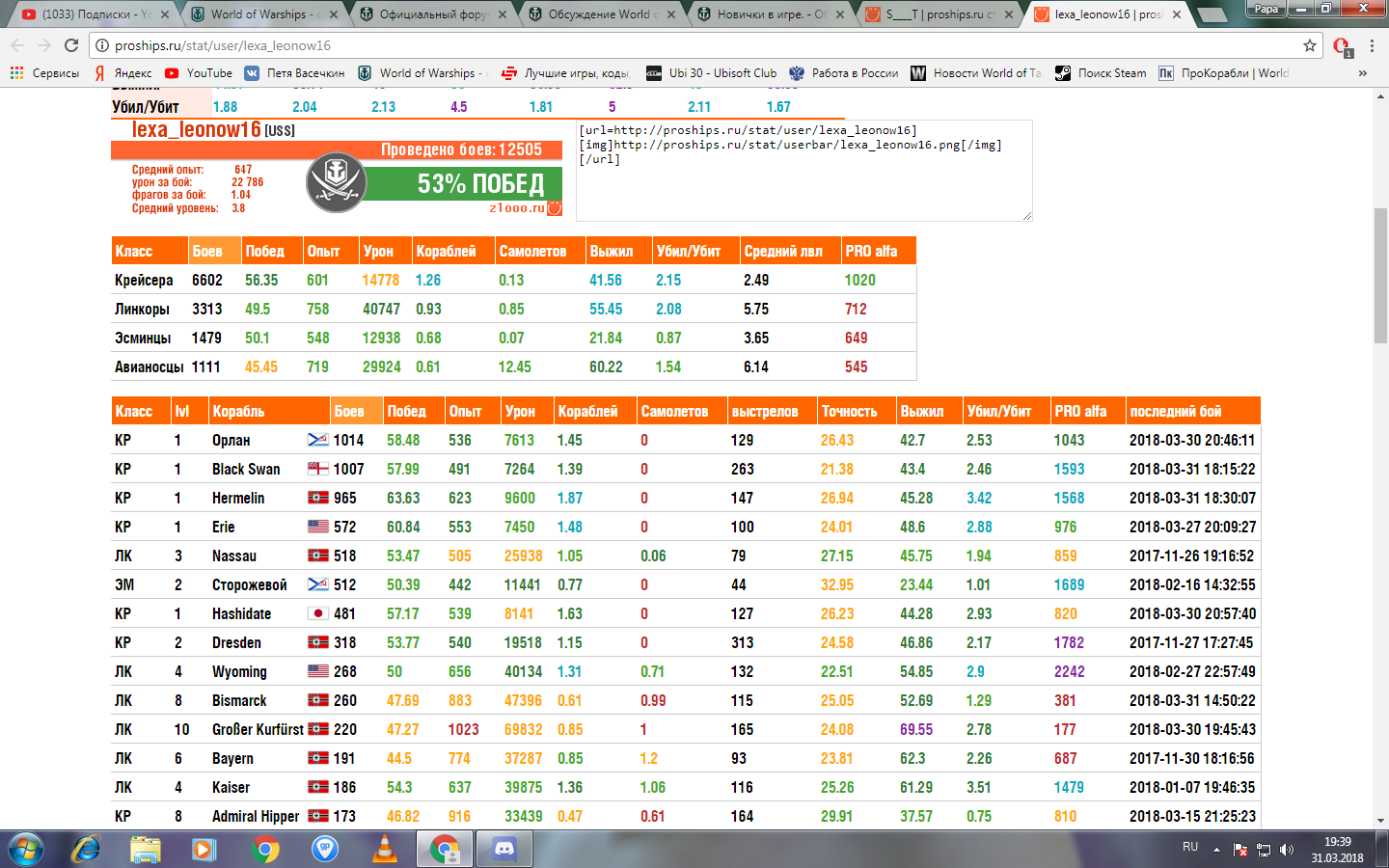
Task: Click the Сторожевой ship name
Action: pyautogui.click(x=250, y=584)
